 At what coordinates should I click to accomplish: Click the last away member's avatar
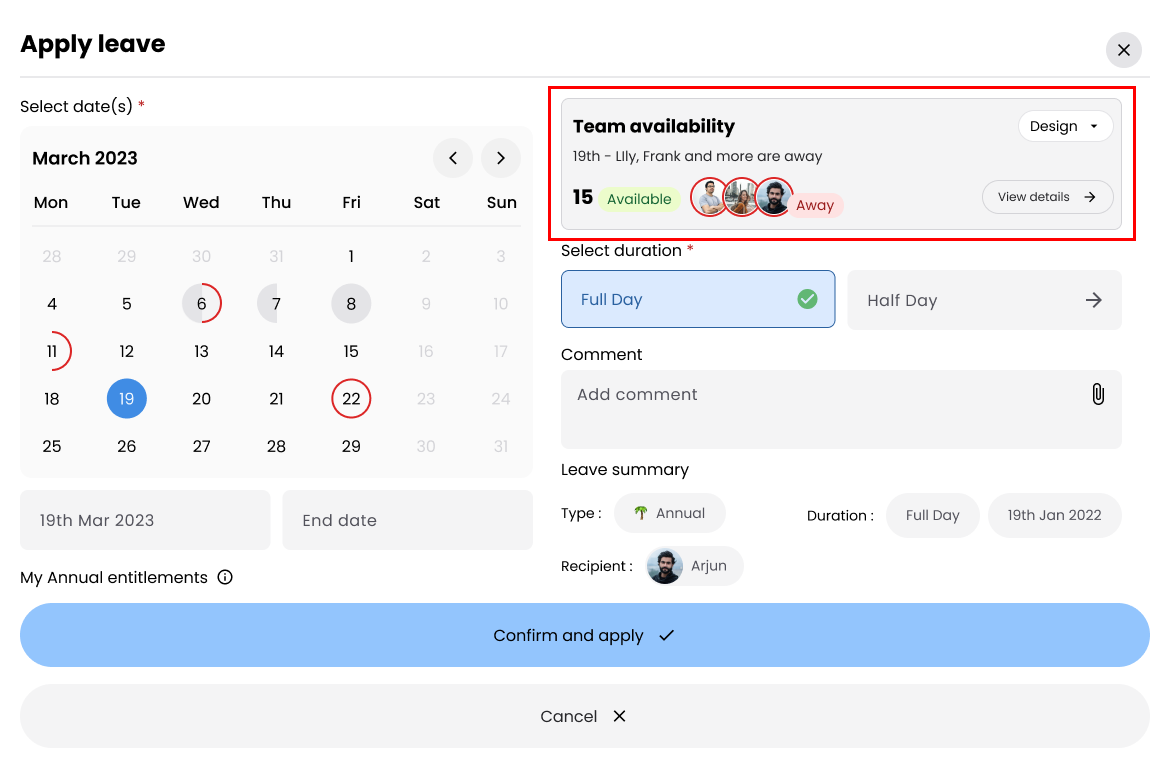[x=774, y=197]
